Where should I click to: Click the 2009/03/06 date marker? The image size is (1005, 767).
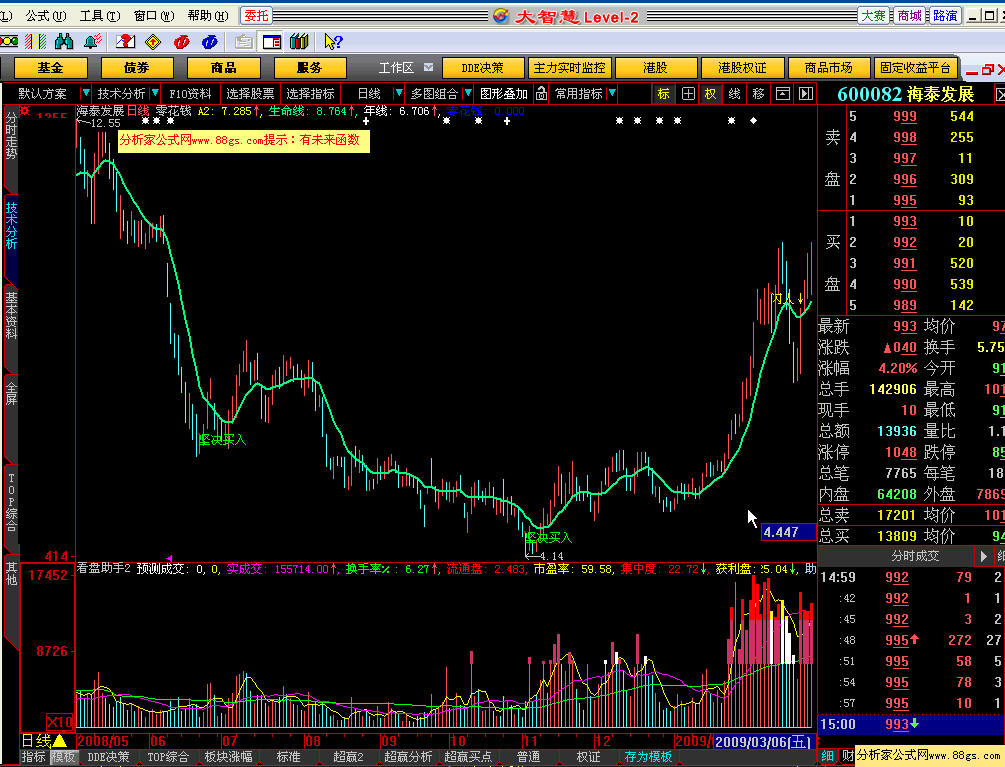tap(764, 741)
